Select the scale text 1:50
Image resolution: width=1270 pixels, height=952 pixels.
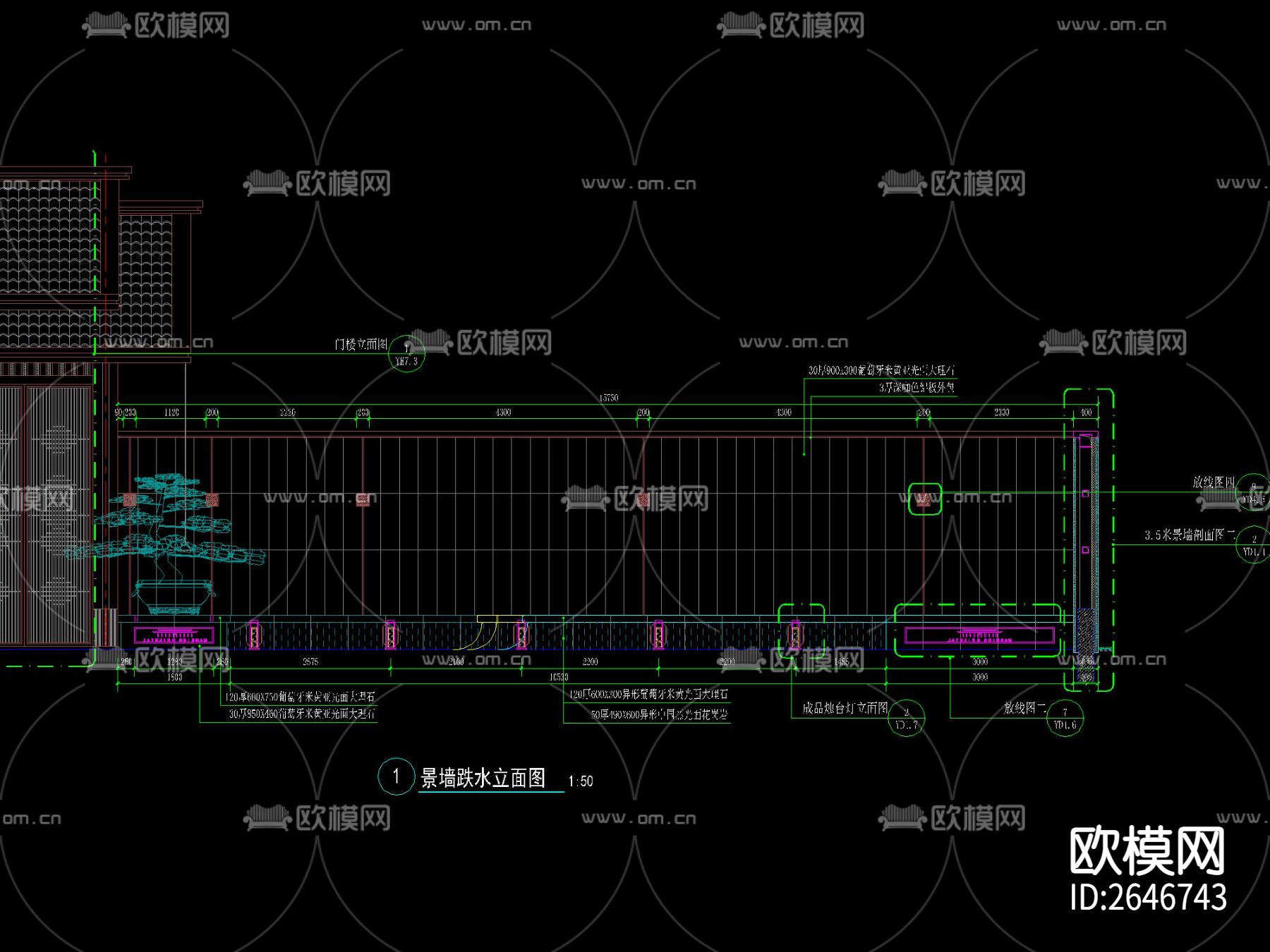pos(581,781)
